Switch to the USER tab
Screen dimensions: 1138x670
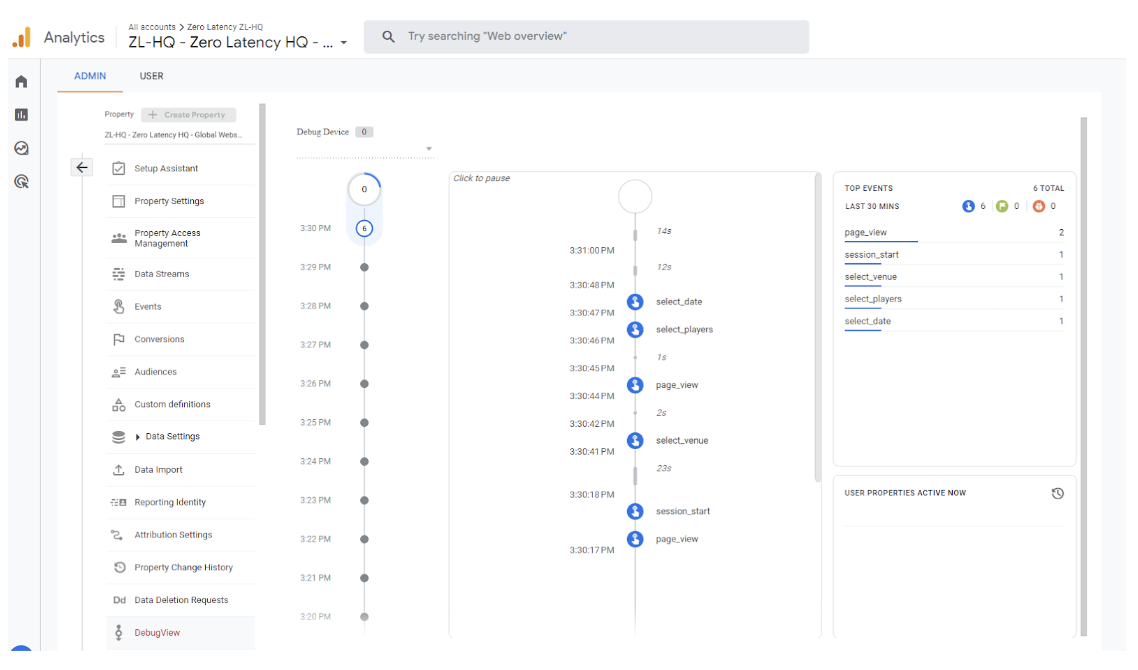[151, 76]
